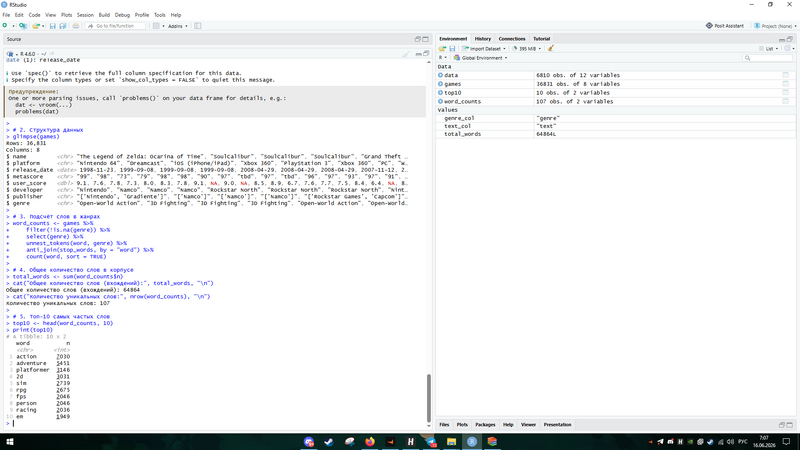This screenshot has width=800, height=450.
Task: Open the R language dropdown in Environment
Action: [x=443, y=58]
